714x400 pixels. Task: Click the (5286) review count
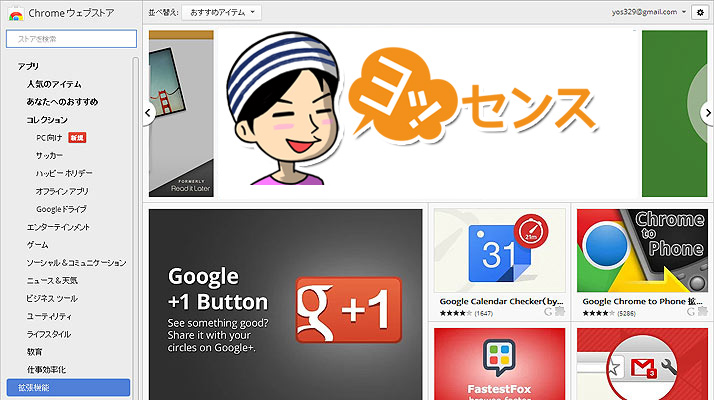pyautogui.click(x=626, y=313)
